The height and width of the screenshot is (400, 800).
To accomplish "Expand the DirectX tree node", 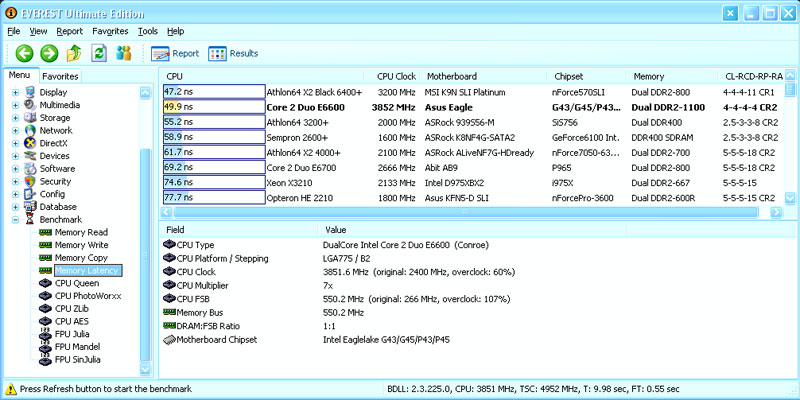I will click(x=15, y=143).
